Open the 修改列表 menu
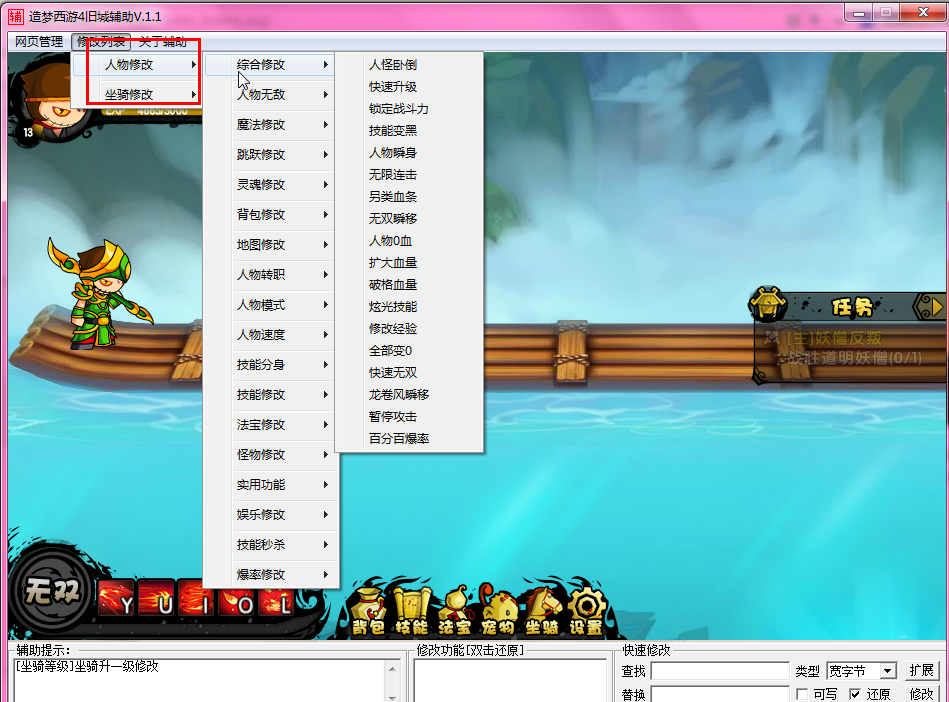The image size is (949, 702). (101, 42)
